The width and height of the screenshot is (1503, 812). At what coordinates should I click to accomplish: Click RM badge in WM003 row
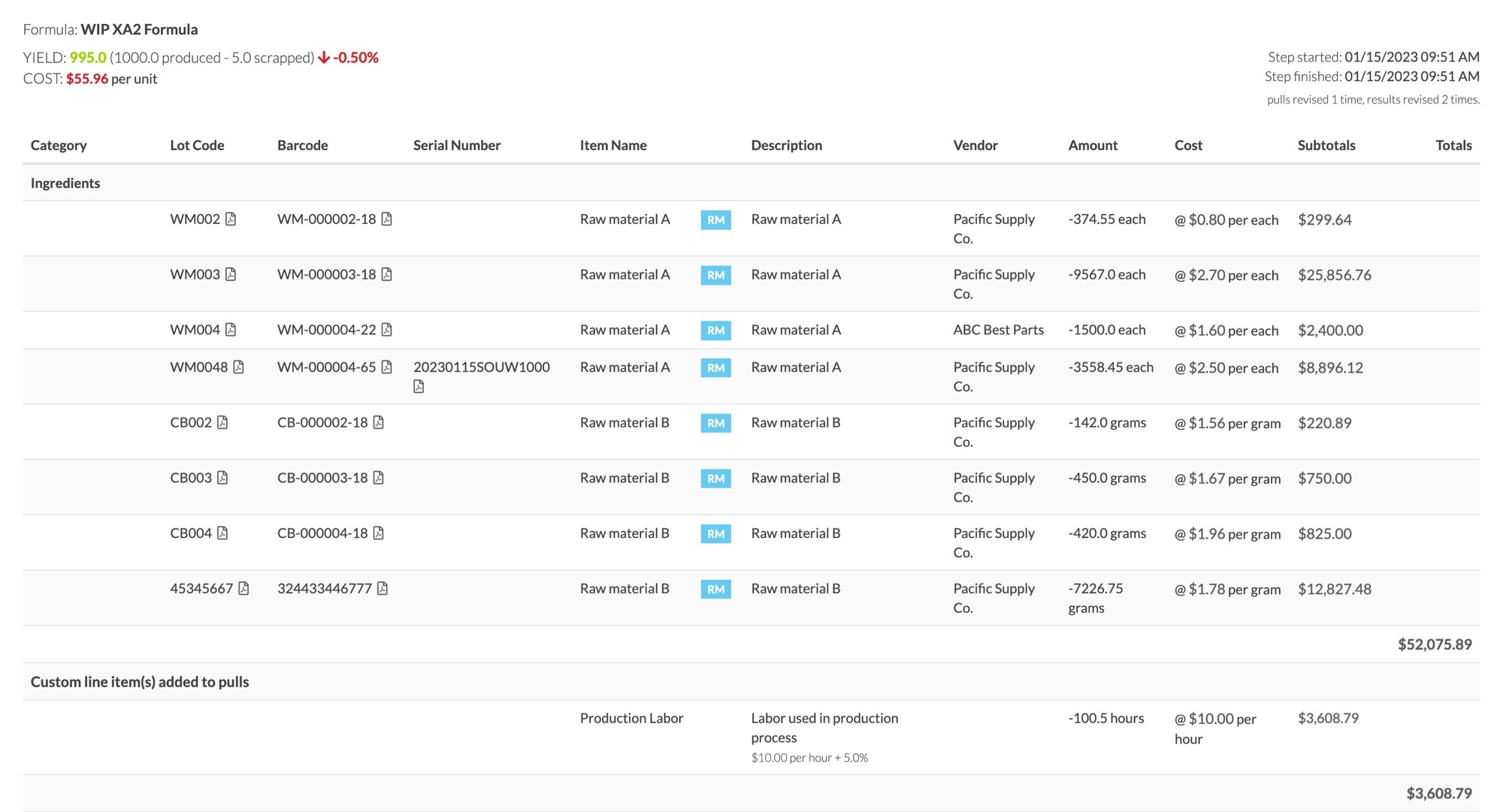[715, 275]
